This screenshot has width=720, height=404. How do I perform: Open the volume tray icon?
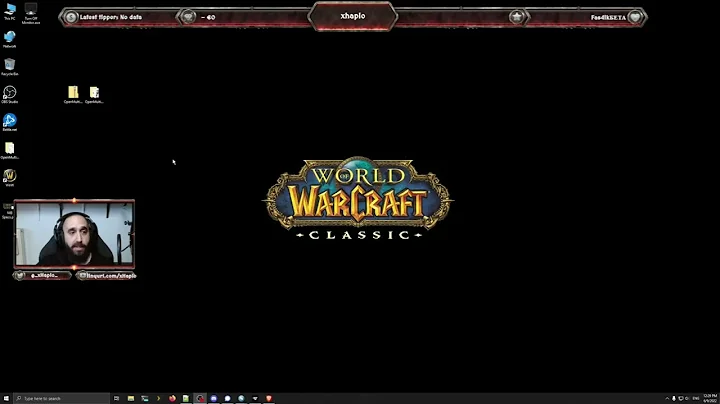(x=687, y=398)
